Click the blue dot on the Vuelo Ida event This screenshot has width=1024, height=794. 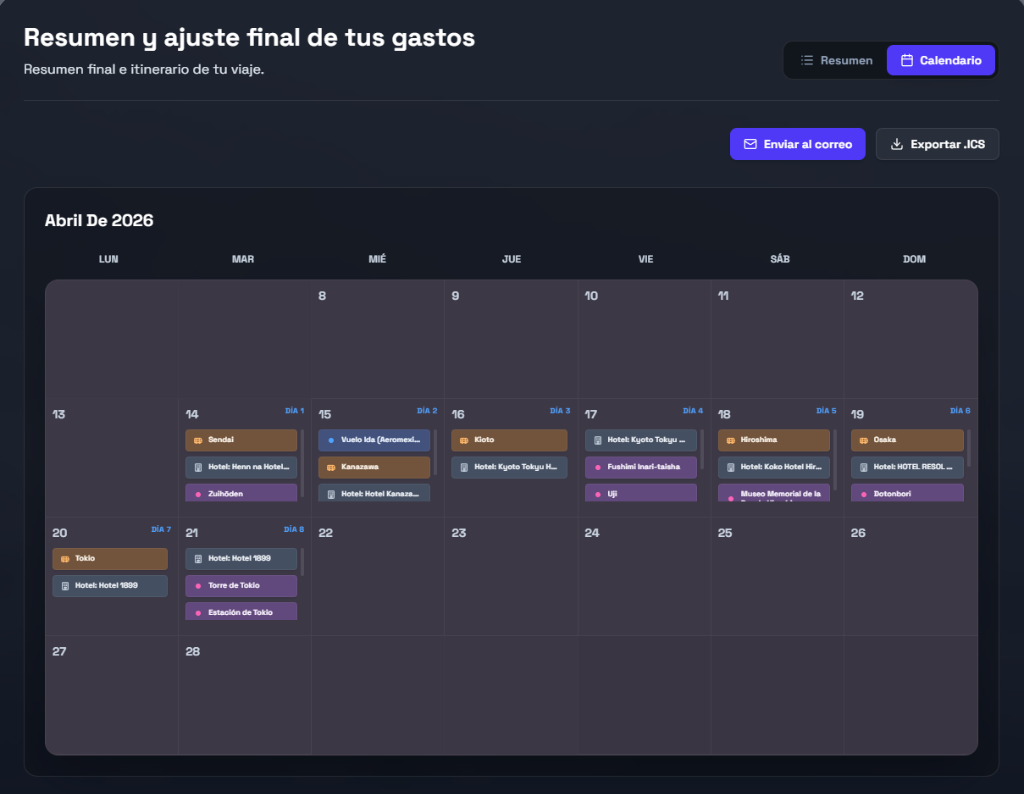point(331,440)
